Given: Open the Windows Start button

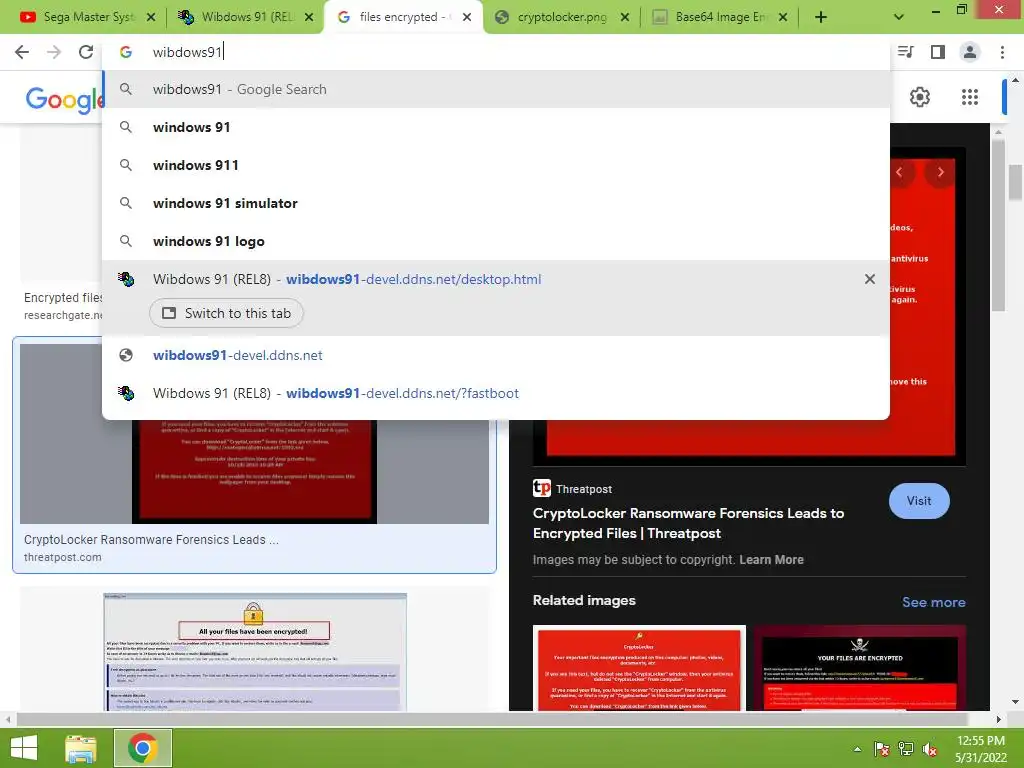Looking at the screenshot, I should (x=24, y=748).
